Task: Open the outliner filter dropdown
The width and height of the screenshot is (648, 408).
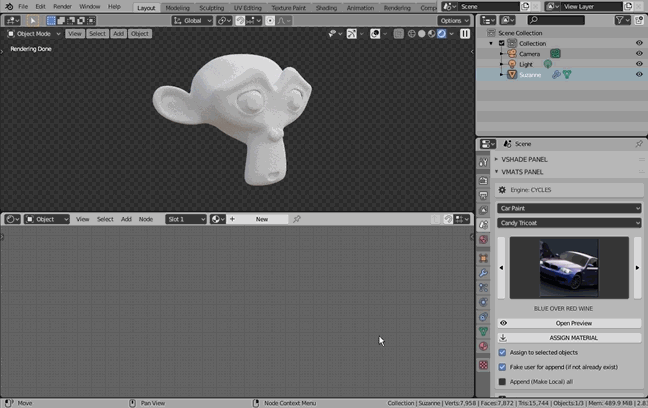Action: (x=622, y=20)
